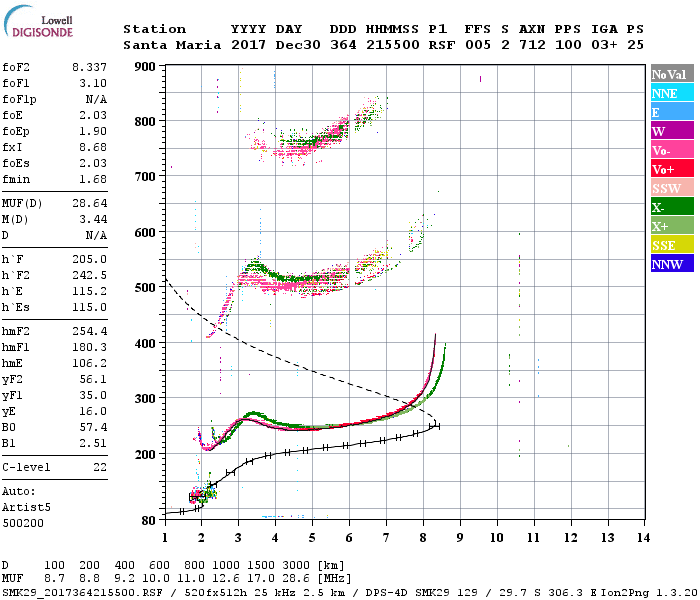This screenshot has height=600, width=700.
Task: Click the date text Dec30
Action: click(x=298, y=45)
